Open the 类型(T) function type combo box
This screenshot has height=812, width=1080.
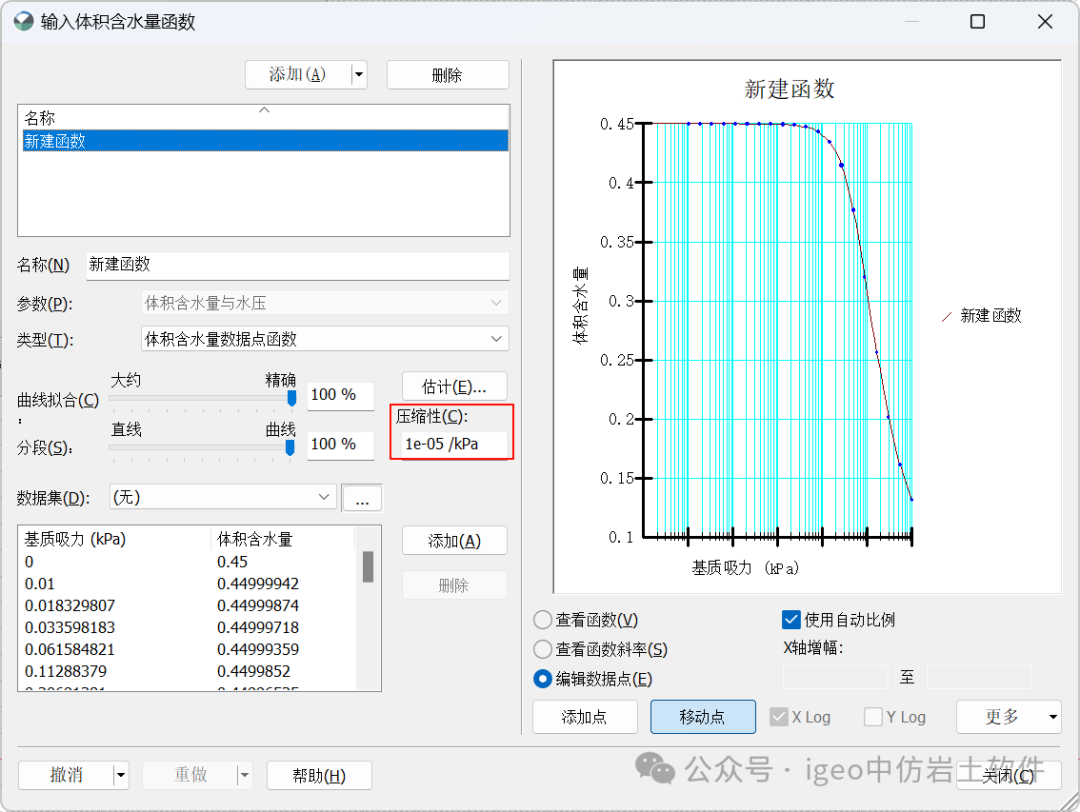point(325,339)
